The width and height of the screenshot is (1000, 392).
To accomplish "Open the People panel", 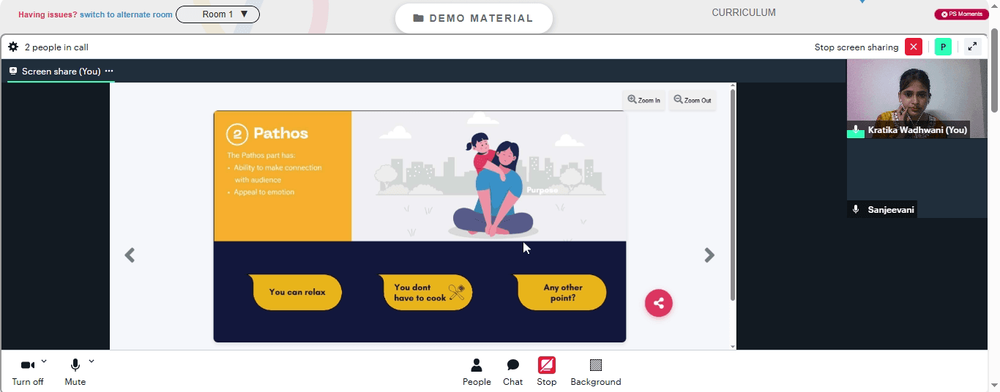I will [x=476, y=372].
